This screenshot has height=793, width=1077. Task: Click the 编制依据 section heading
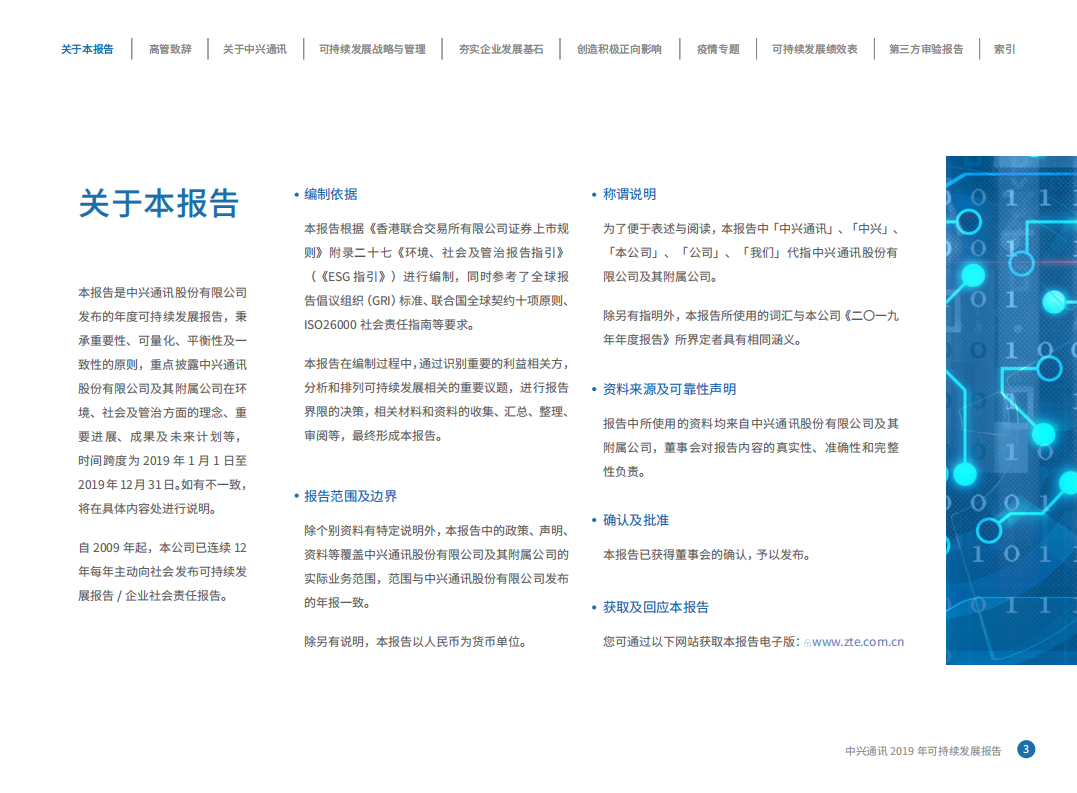point(330,194)
